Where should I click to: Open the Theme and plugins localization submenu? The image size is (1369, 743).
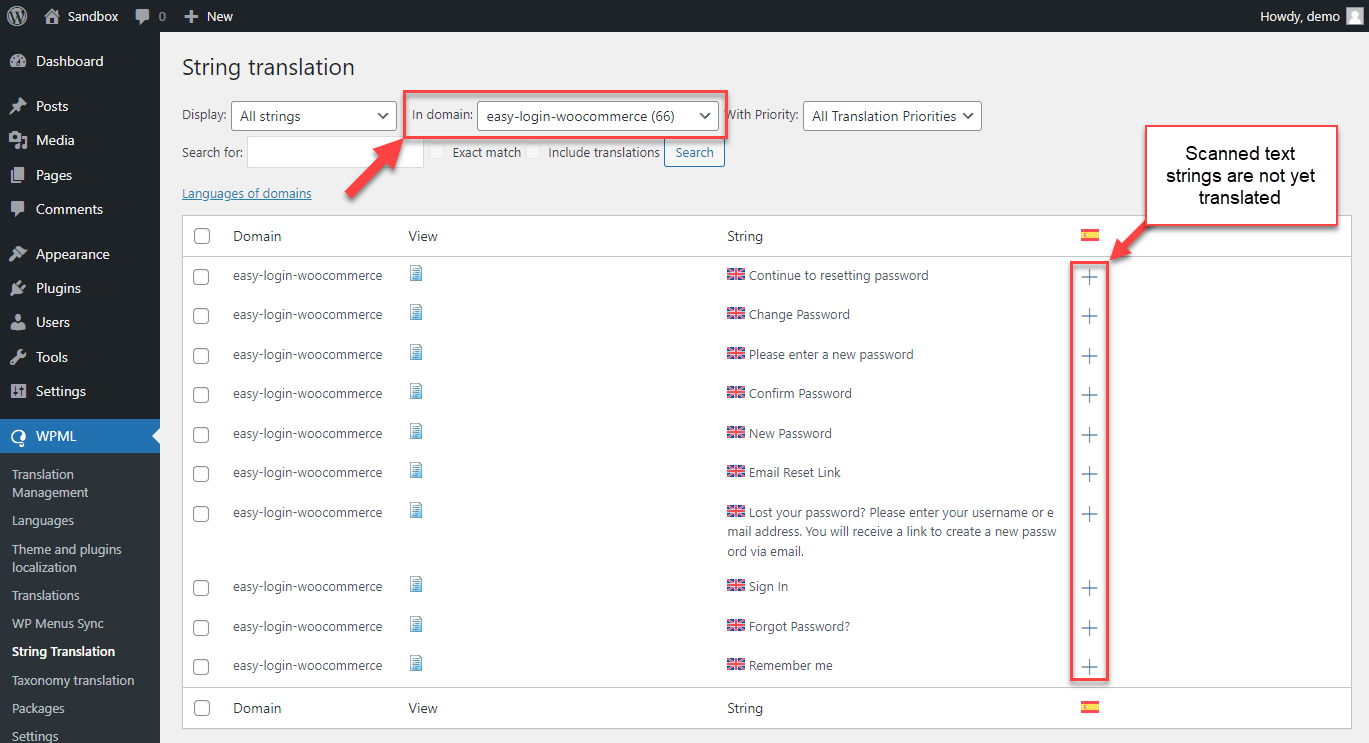[x=67, y=558]
